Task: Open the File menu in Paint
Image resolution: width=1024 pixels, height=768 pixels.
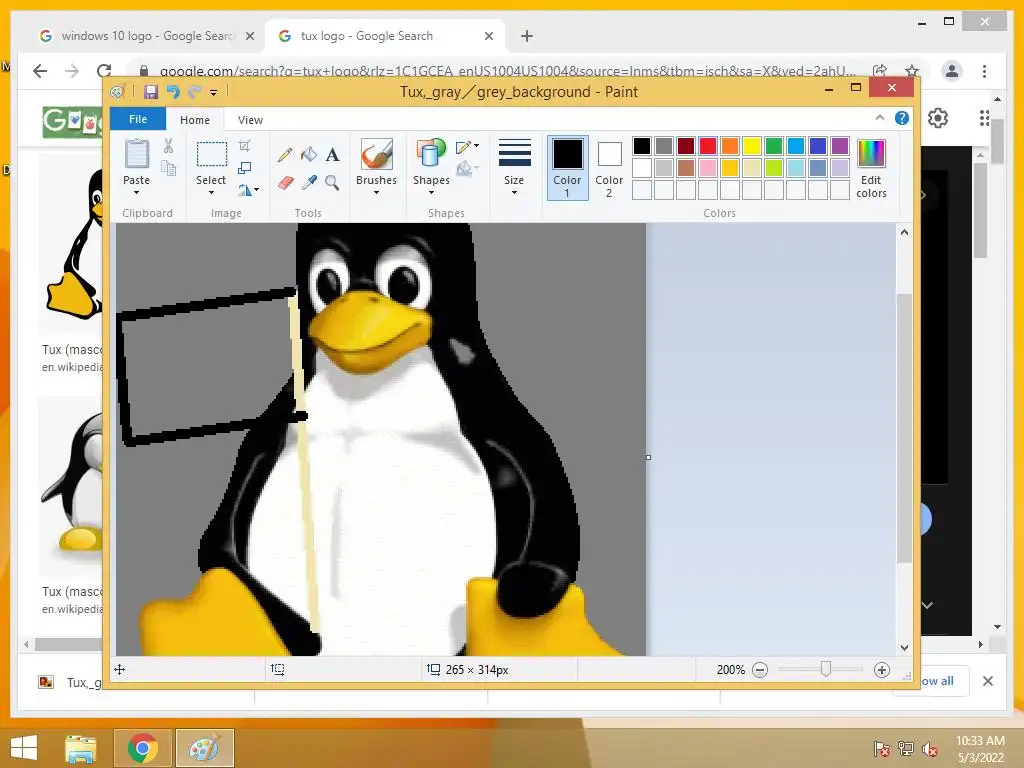Action: 138,119
